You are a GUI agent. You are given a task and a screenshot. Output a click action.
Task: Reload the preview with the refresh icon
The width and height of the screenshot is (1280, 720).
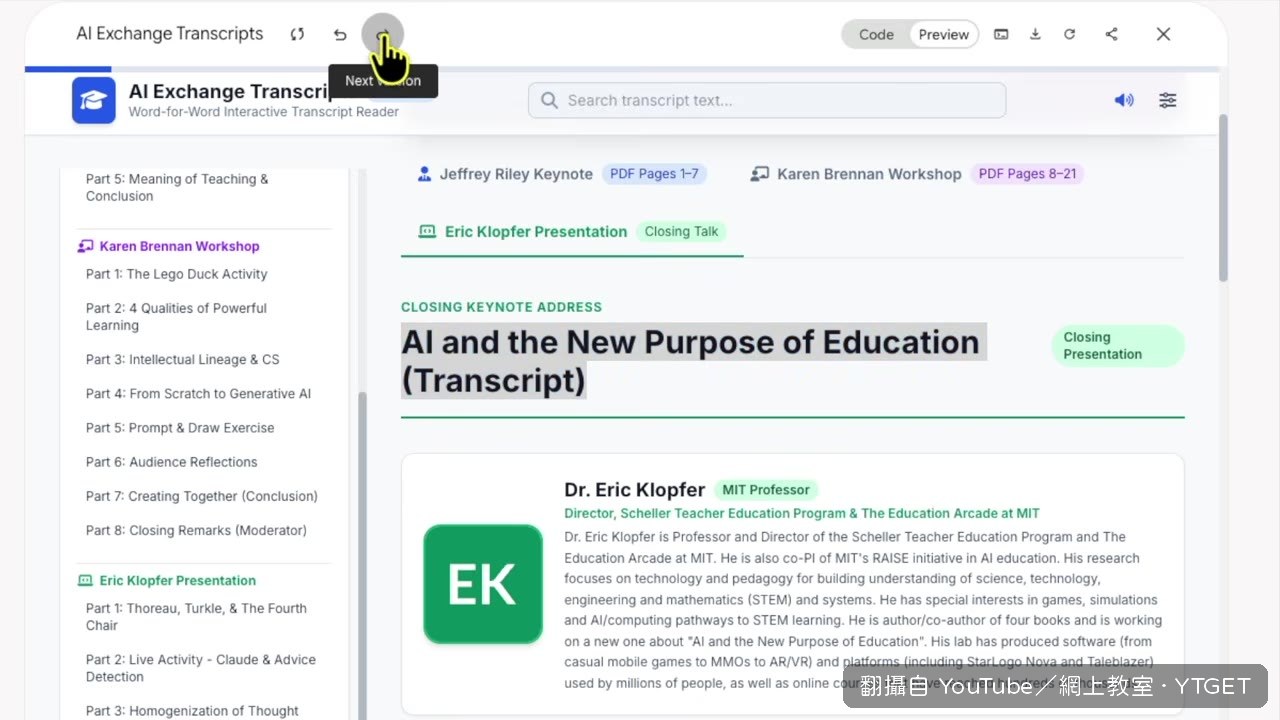[1069, 34]
